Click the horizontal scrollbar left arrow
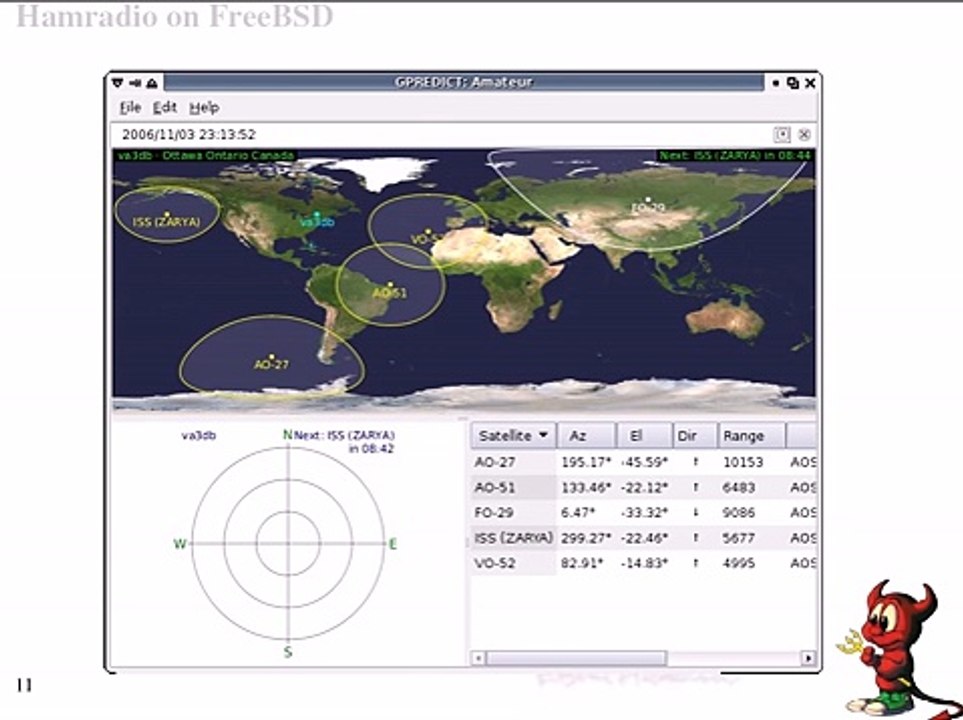 coord(478,659)
